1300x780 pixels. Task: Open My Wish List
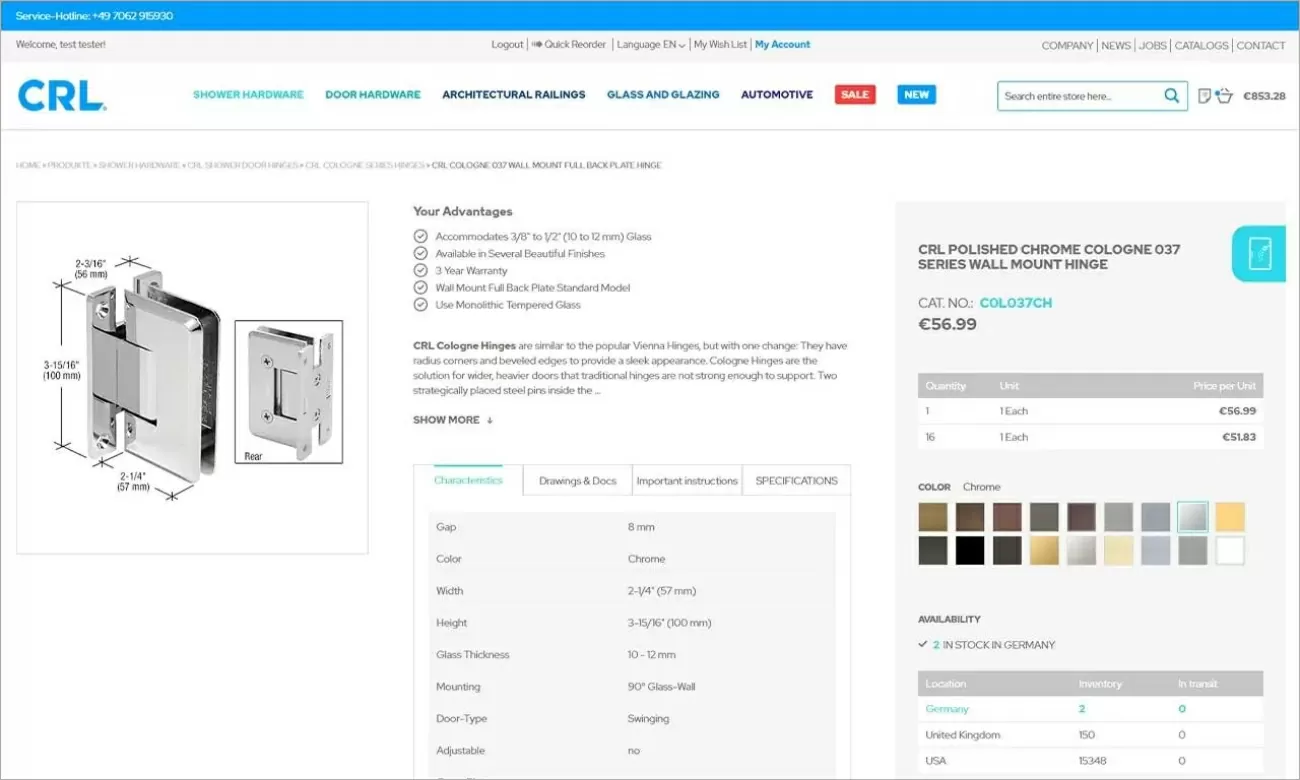[719, 44]
